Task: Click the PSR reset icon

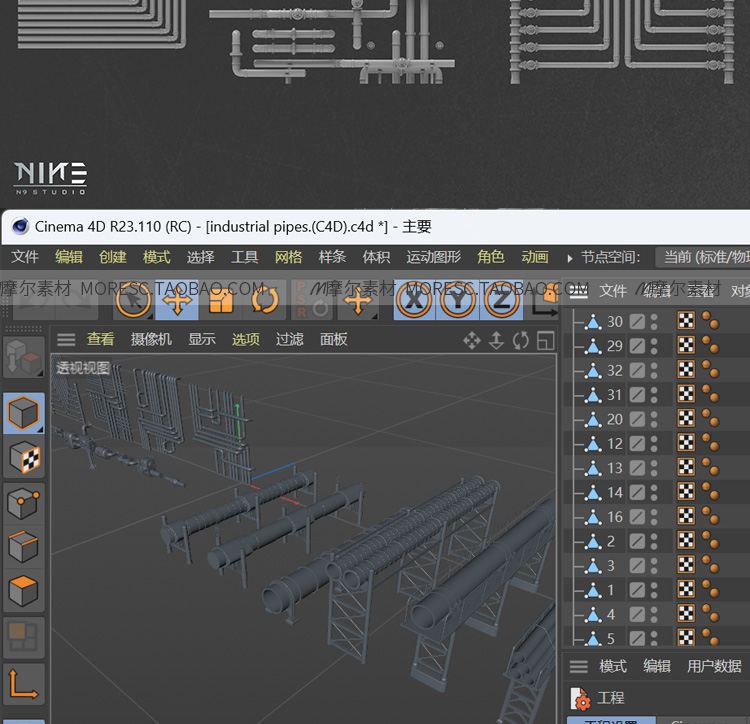Action: tap(314, 300)
